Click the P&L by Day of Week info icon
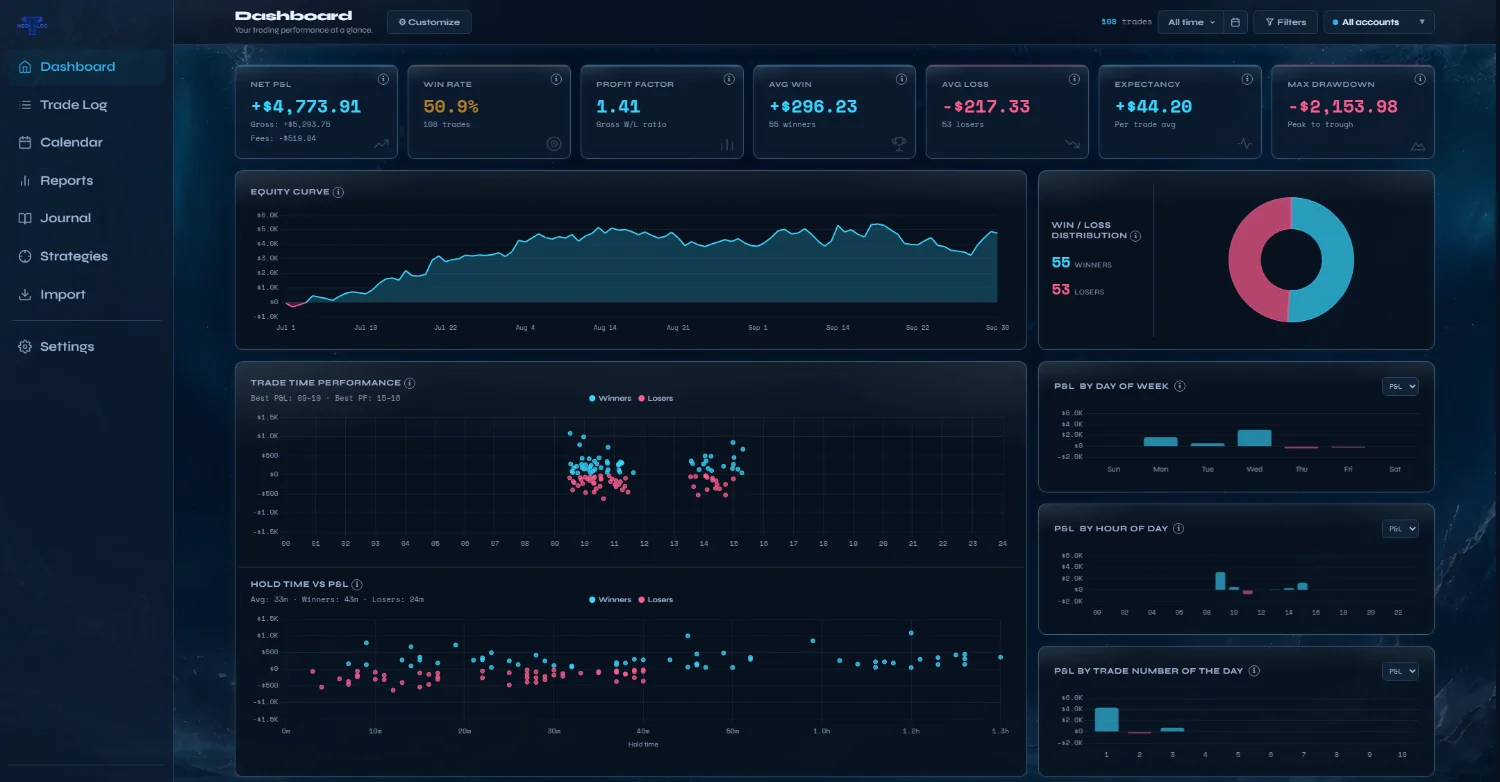This screenshot has width=1500, height=782. click(x=1180, y=386)
